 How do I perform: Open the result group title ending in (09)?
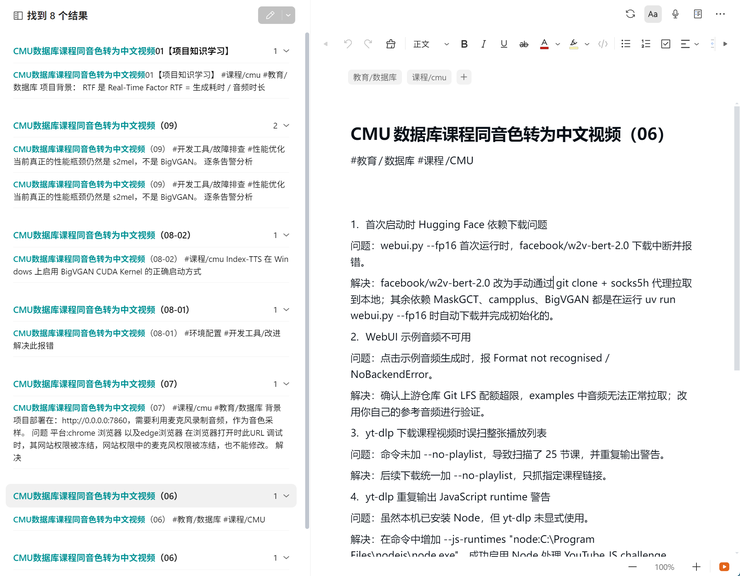click(x=95, y=126)
